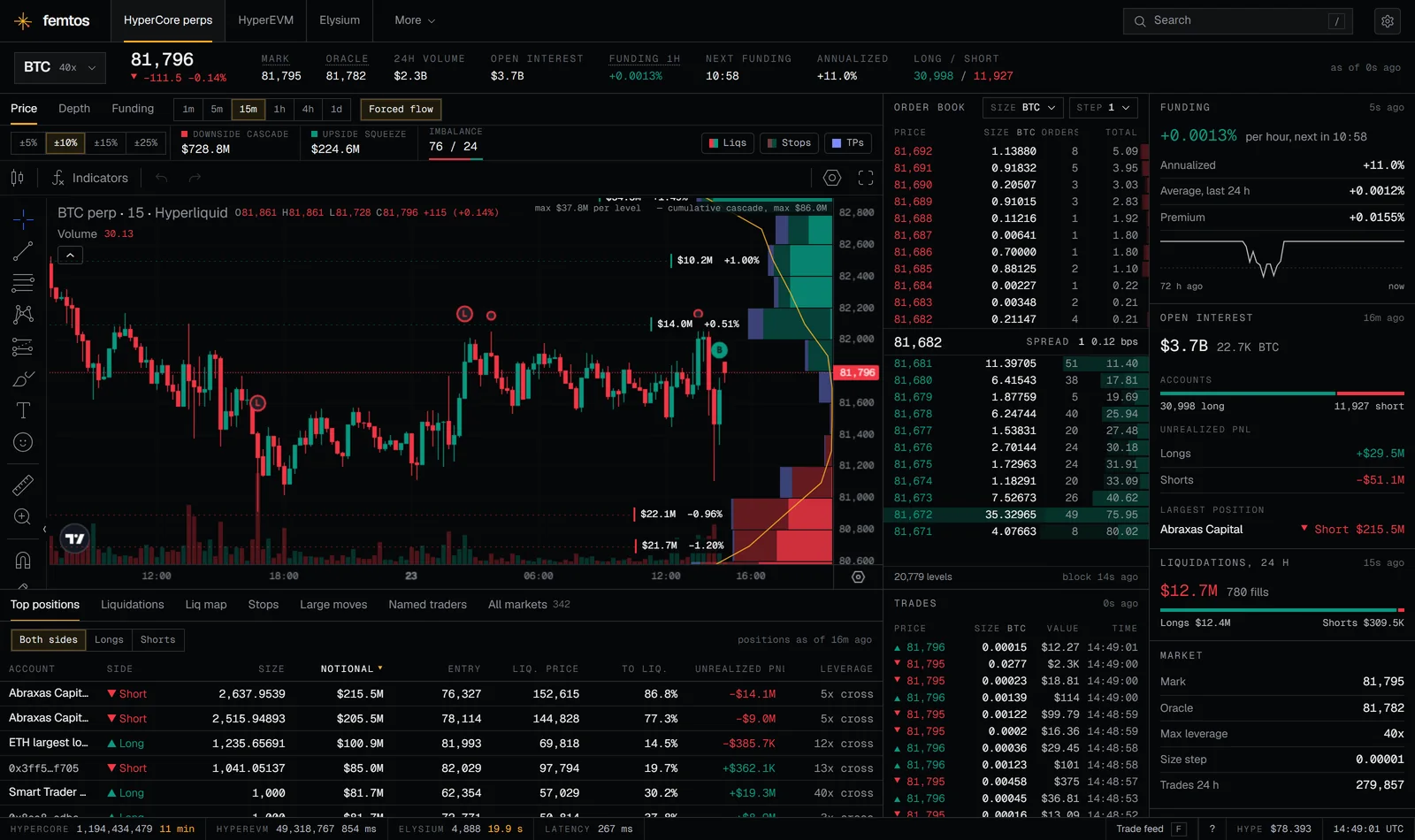Enter fullscreen chart mode
Viewport: 1415px width, 840px height.
click(x=866, y=178)
